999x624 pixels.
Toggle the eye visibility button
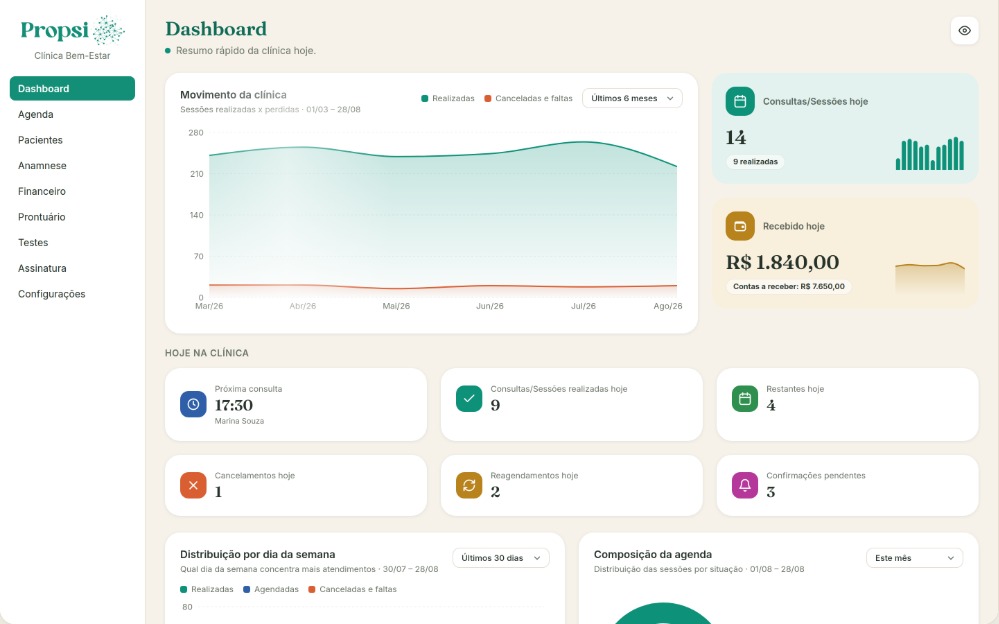click(x=964, y=31)
